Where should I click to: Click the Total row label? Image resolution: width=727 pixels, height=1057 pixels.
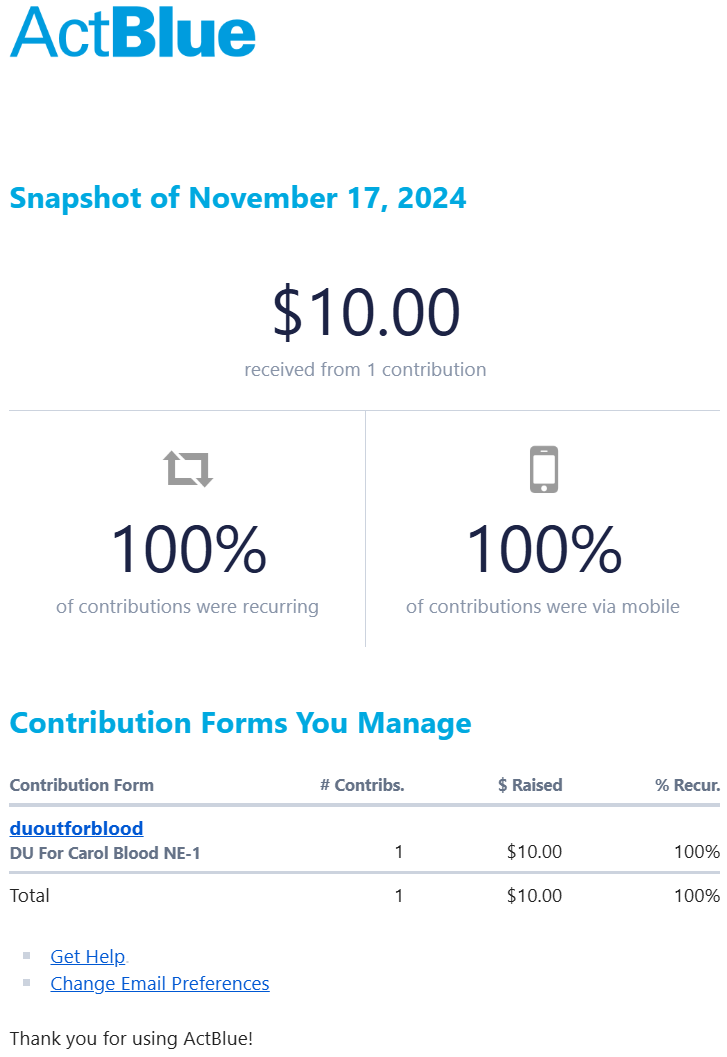click(x=30, y=895)
